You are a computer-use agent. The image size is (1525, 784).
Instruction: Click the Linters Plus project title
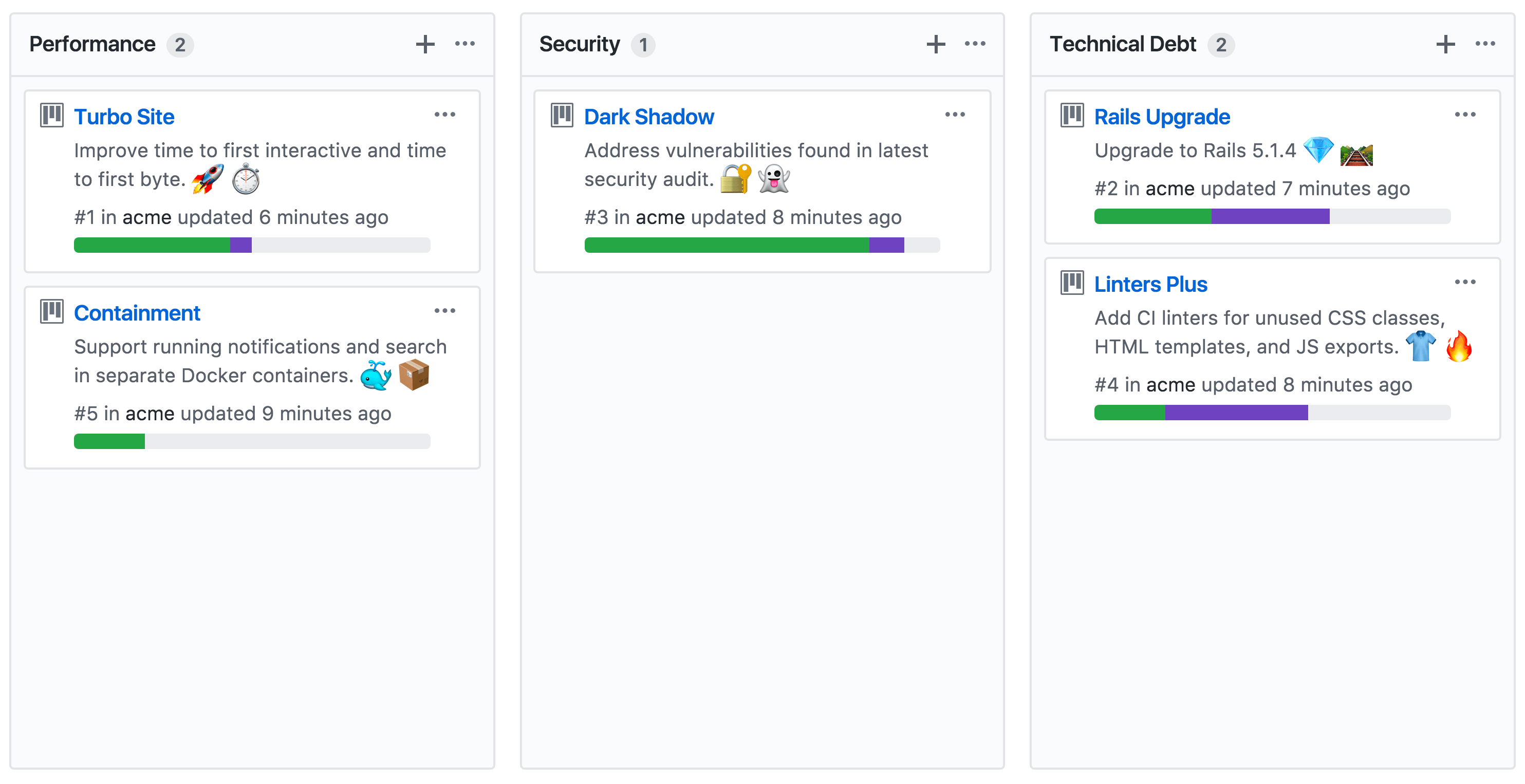click(x=1150, y=284)
